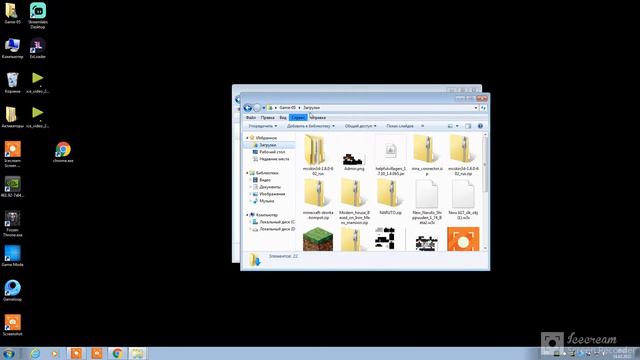
Task: Select the mine_connector.zip archive
Action: pos(427,156)
